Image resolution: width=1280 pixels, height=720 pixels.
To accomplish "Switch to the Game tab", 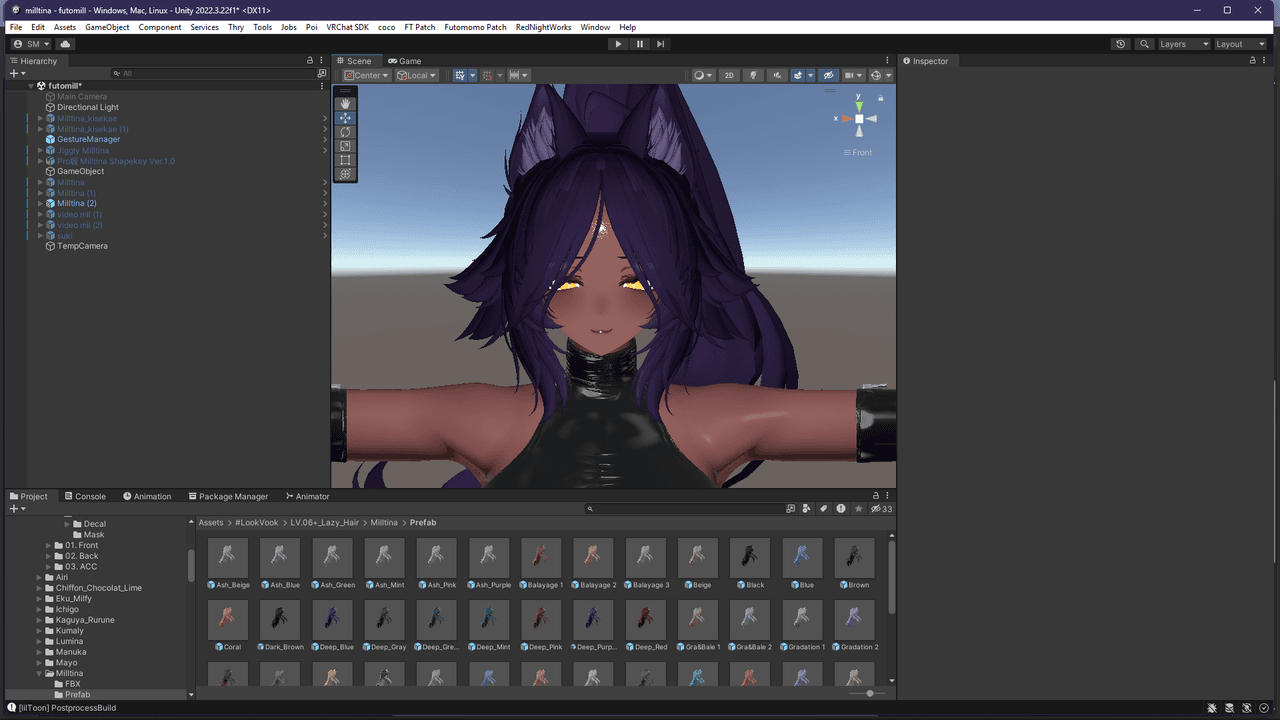I will tap(405, 61).
